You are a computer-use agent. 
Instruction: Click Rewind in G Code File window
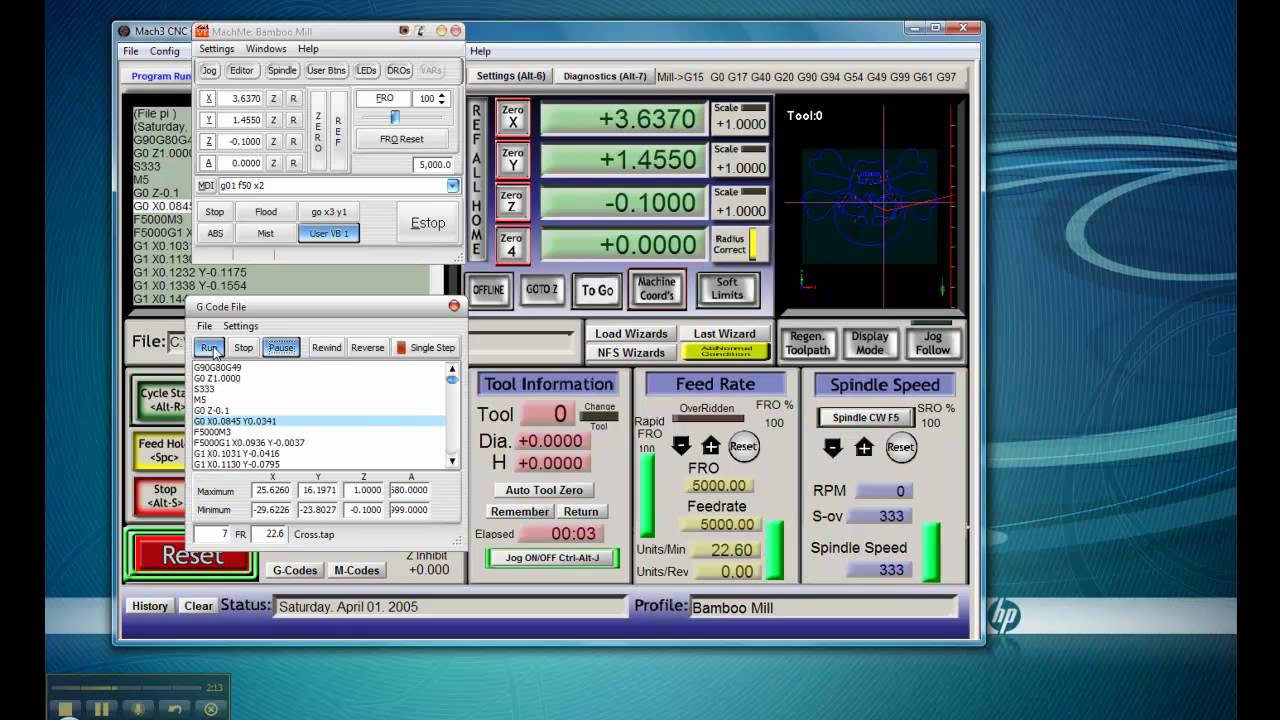tap(326, 348)
